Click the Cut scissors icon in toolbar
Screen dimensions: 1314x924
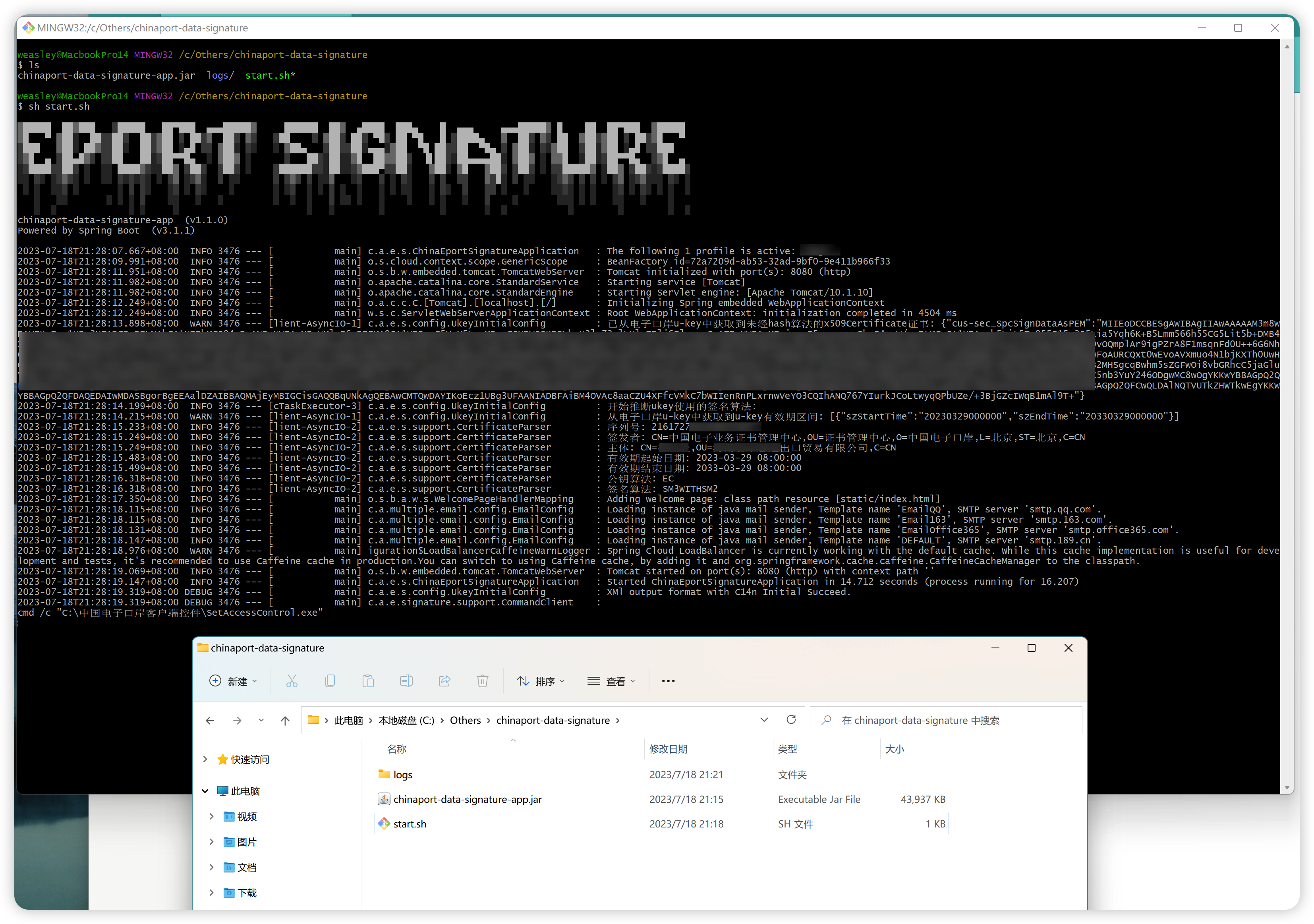292,681
